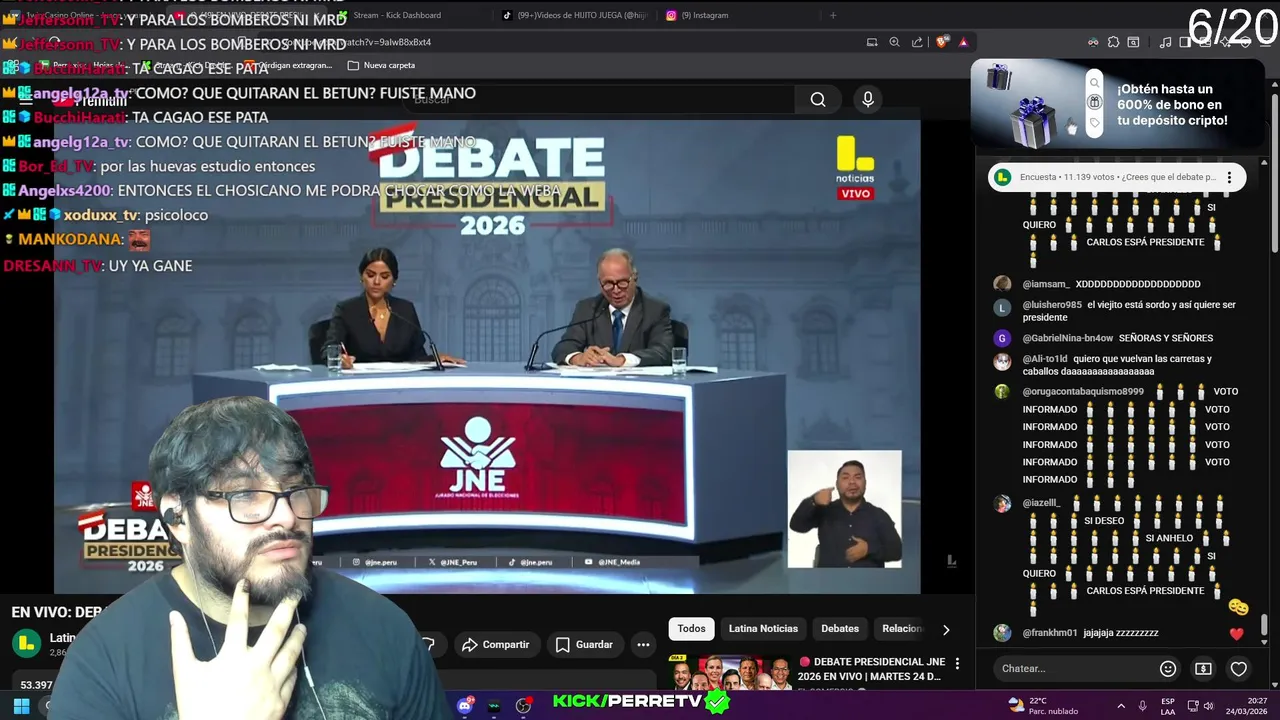Image resolution: width=1280 pixels, height=720 pixels.
Task: Expand the system tray hidden icons chevron
Action: click(1121, 706)
